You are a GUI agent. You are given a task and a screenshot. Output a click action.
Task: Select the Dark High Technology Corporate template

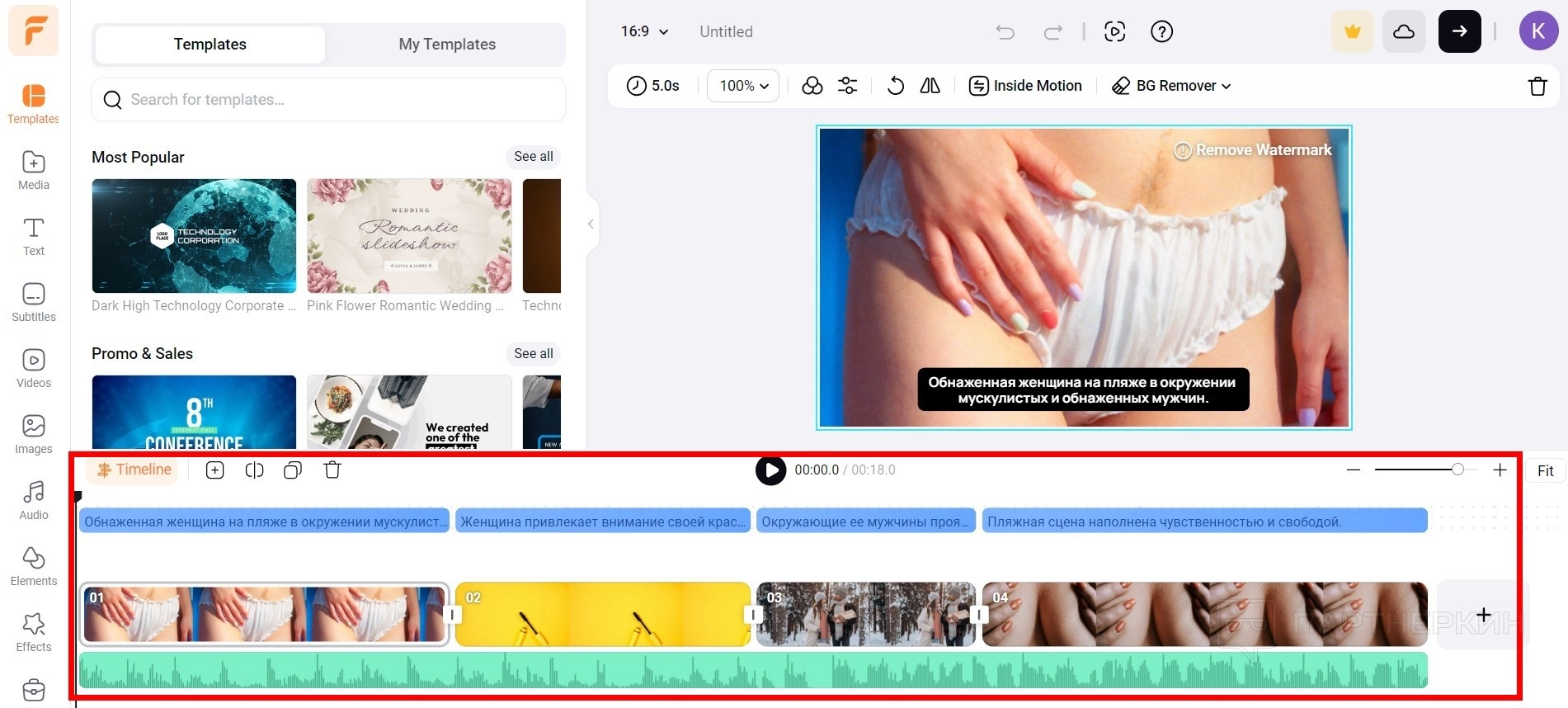coord(194,236)
